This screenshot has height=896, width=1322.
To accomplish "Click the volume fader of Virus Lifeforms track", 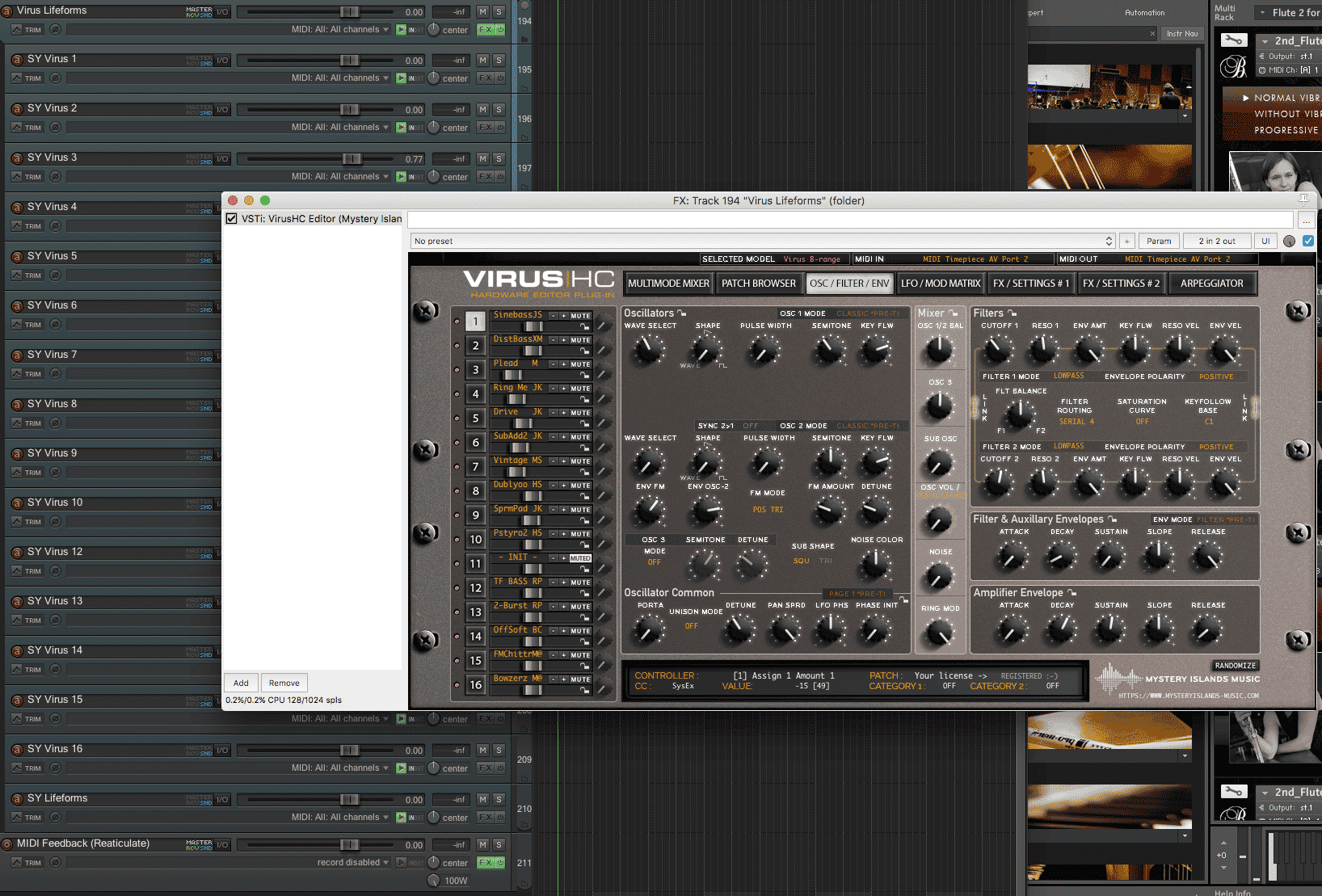I will point(349,12).
